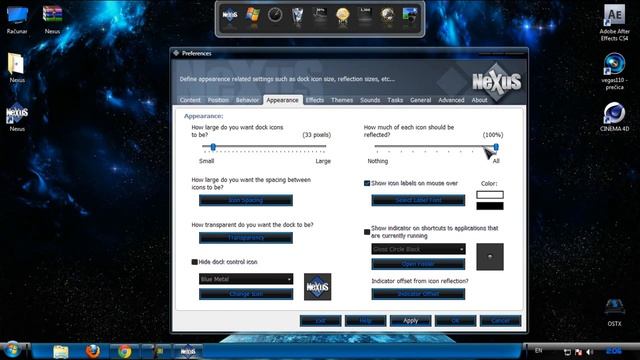This screenshot has height=360, width=640.
Task: Switch to the Sounds tab
Action: 370,100
